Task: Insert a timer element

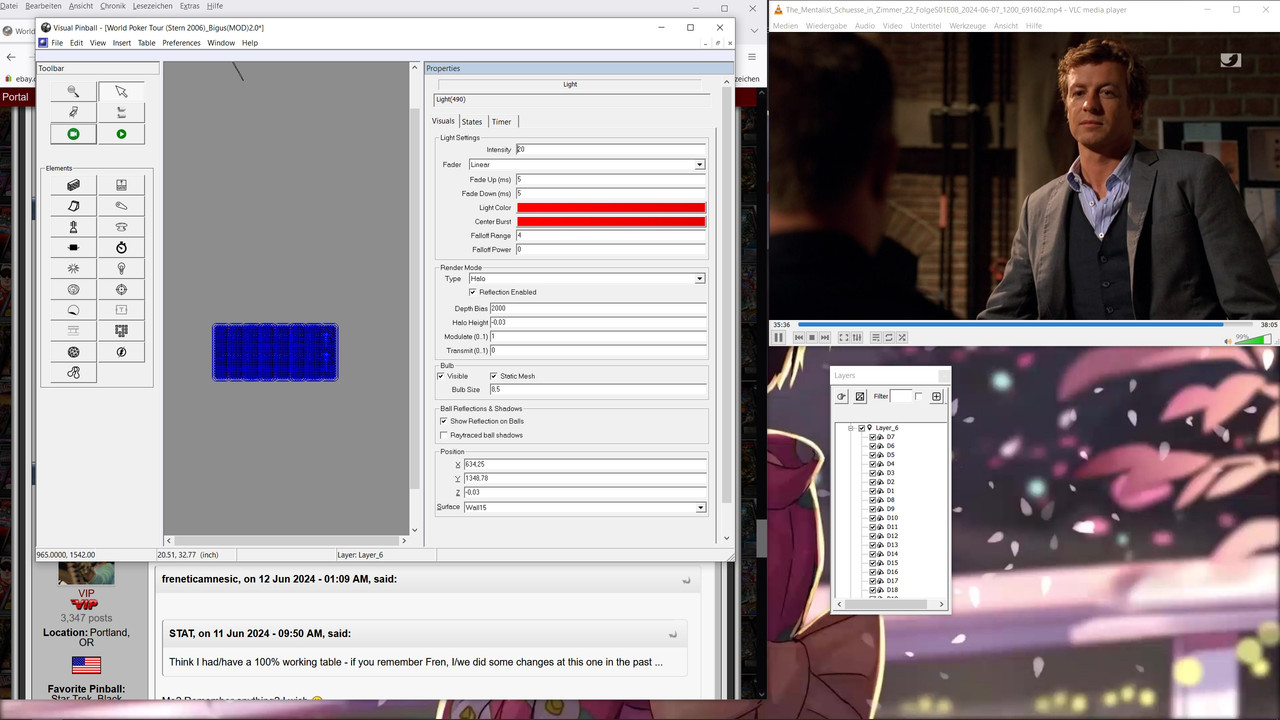Action: [x=121, y=248]
